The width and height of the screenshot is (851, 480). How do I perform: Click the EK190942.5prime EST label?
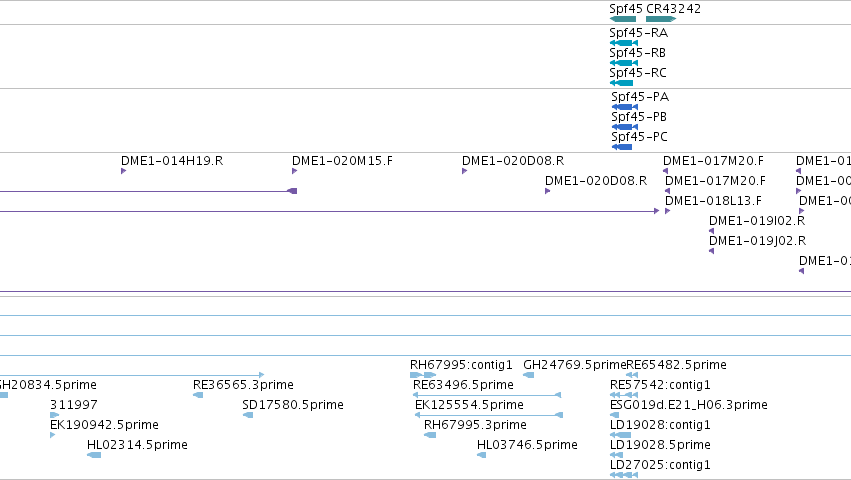tap(104, 425)
